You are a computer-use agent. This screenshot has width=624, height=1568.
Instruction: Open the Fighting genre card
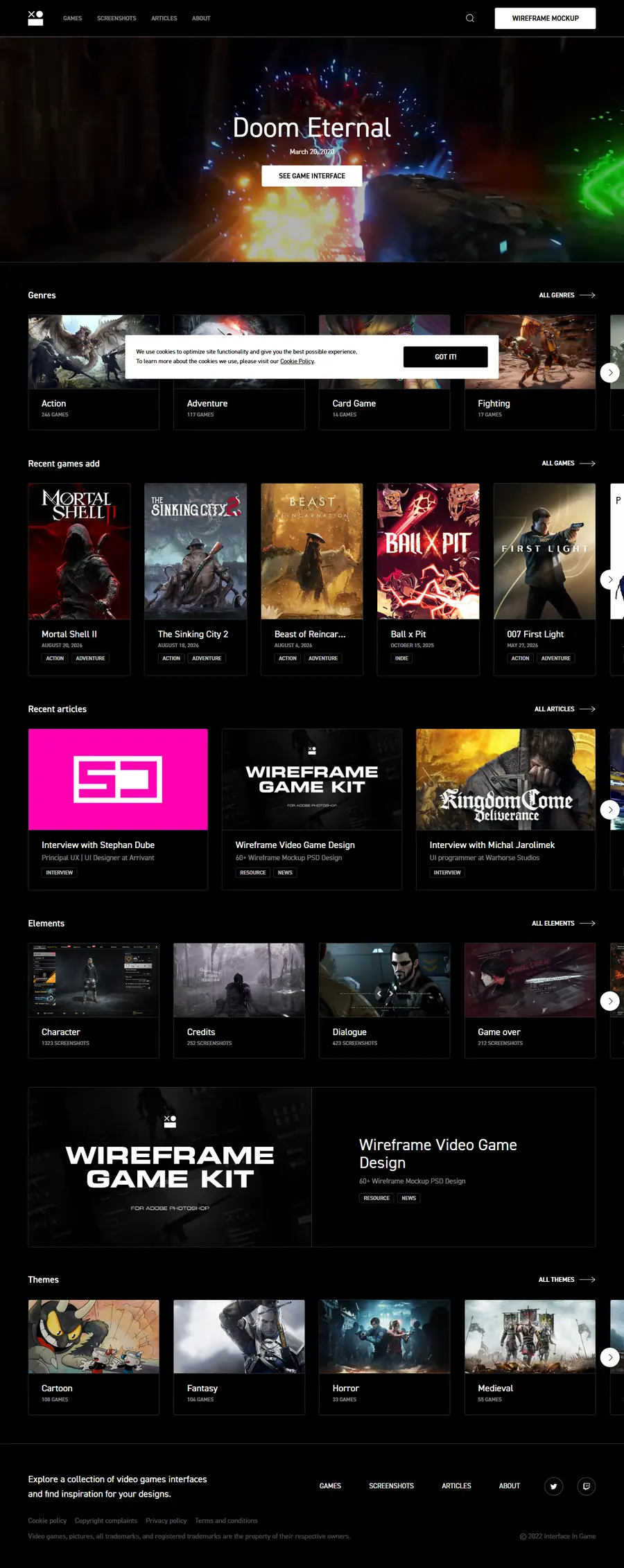530,373
